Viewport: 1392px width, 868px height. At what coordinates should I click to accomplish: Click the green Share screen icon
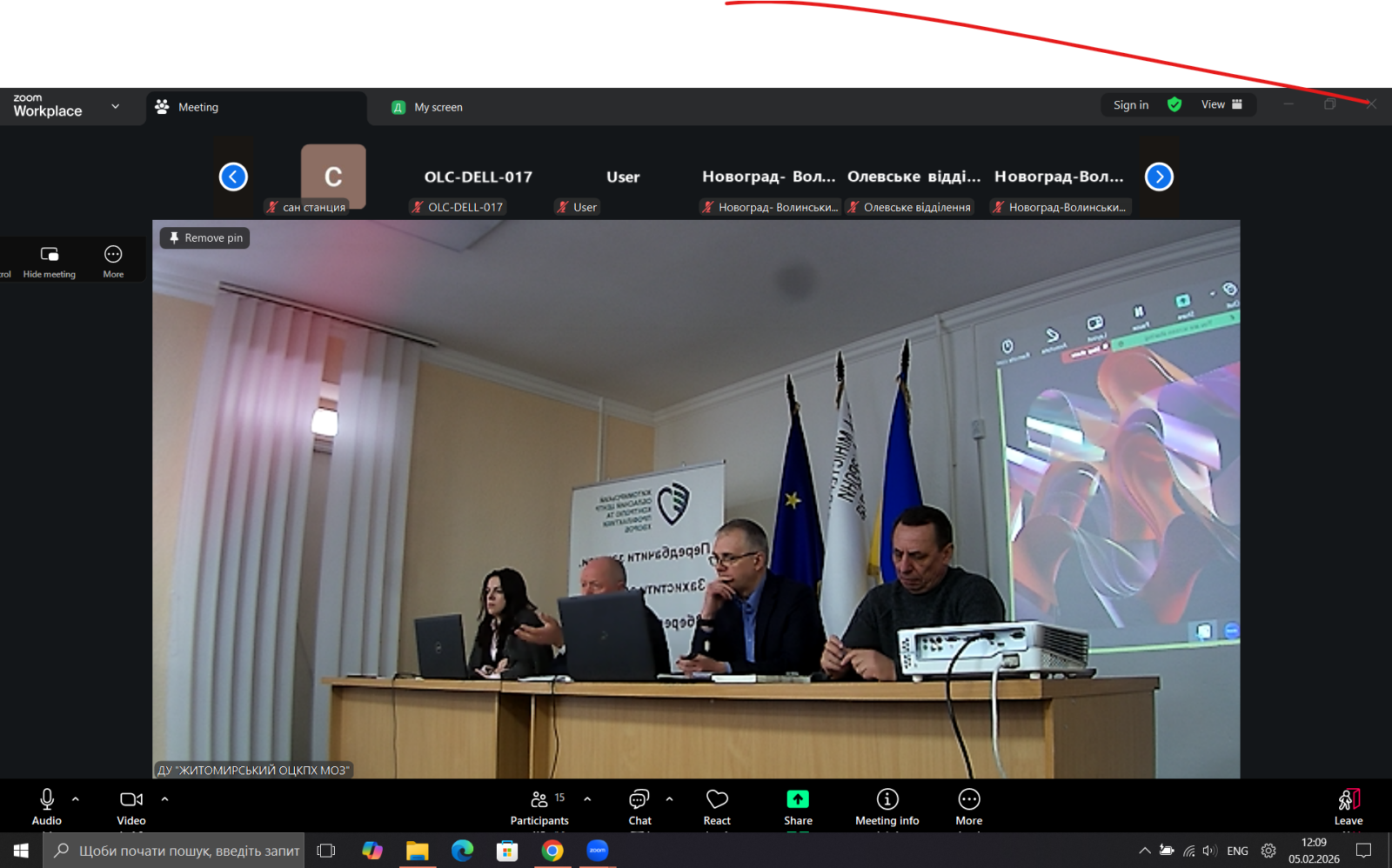798,799
